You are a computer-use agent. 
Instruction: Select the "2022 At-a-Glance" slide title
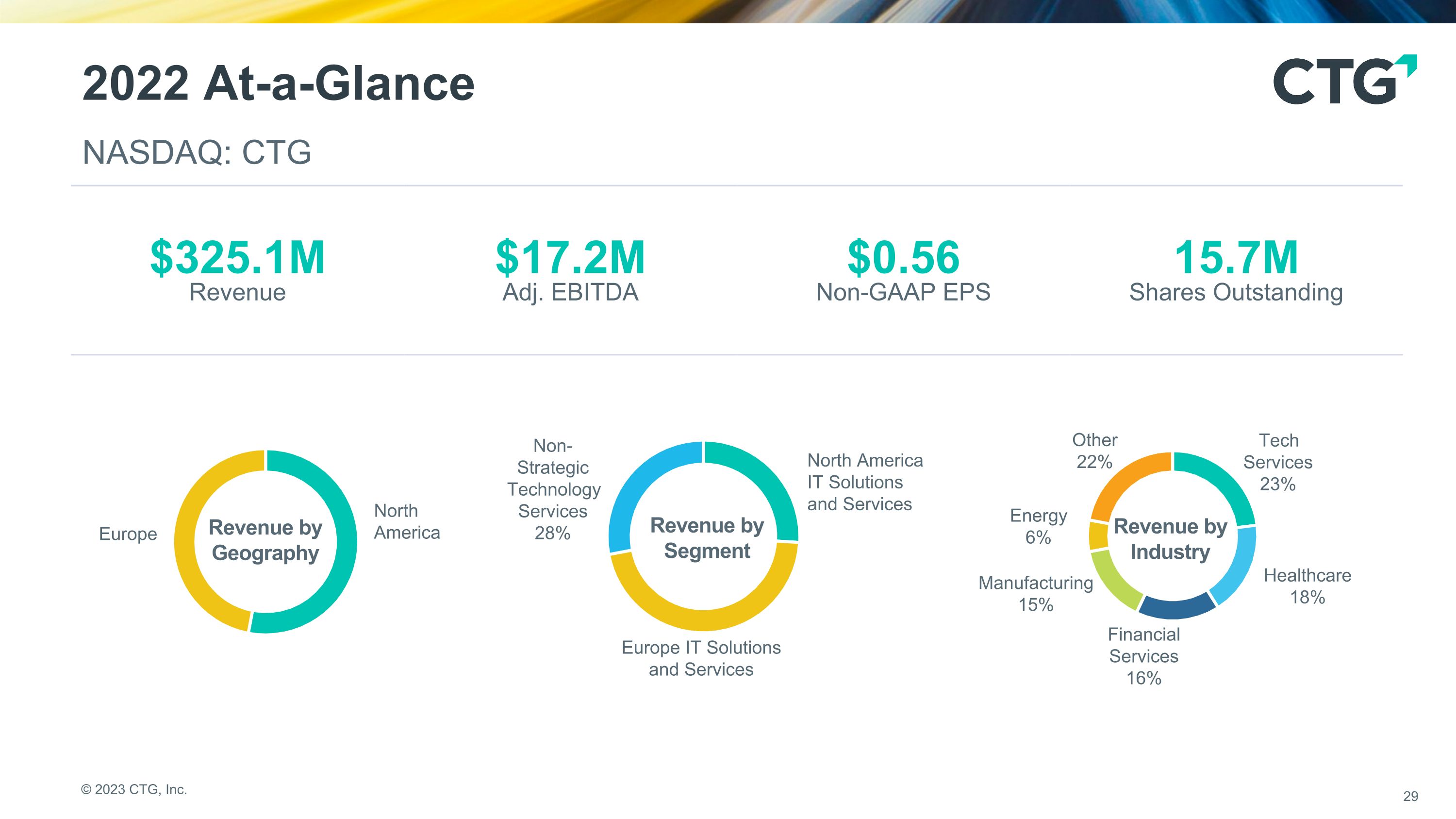pos(278,84)
